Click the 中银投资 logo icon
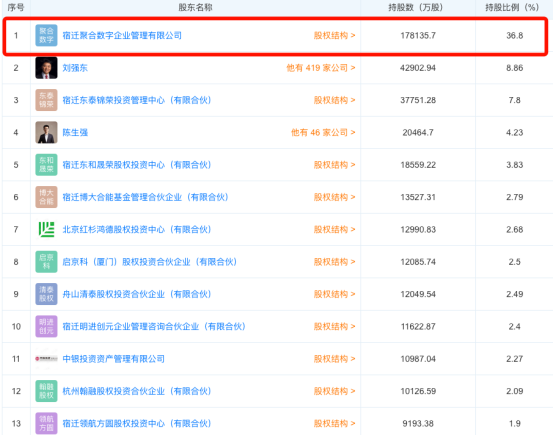The width and height of the screenshot is (553, 436). [x=46, y=359]
